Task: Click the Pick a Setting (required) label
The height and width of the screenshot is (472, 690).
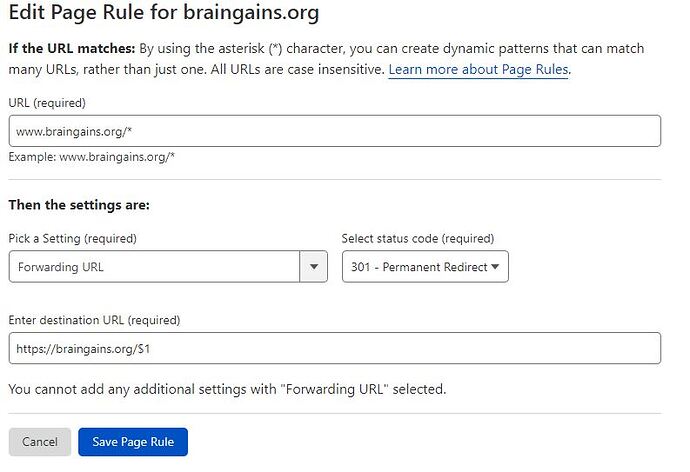Action: click(x=73, y=238)
